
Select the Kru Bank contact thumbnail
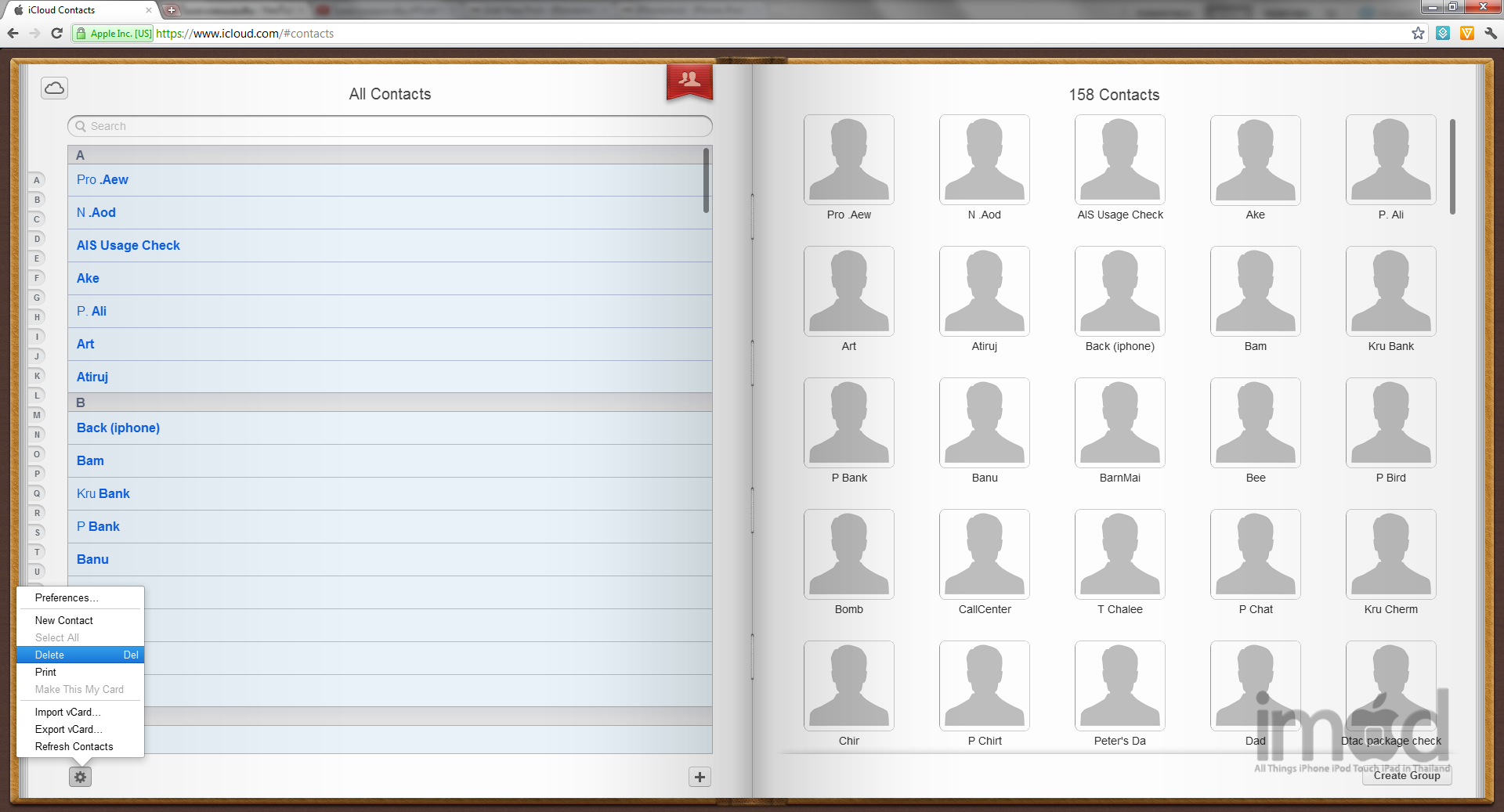click(x=1390, y=291)
